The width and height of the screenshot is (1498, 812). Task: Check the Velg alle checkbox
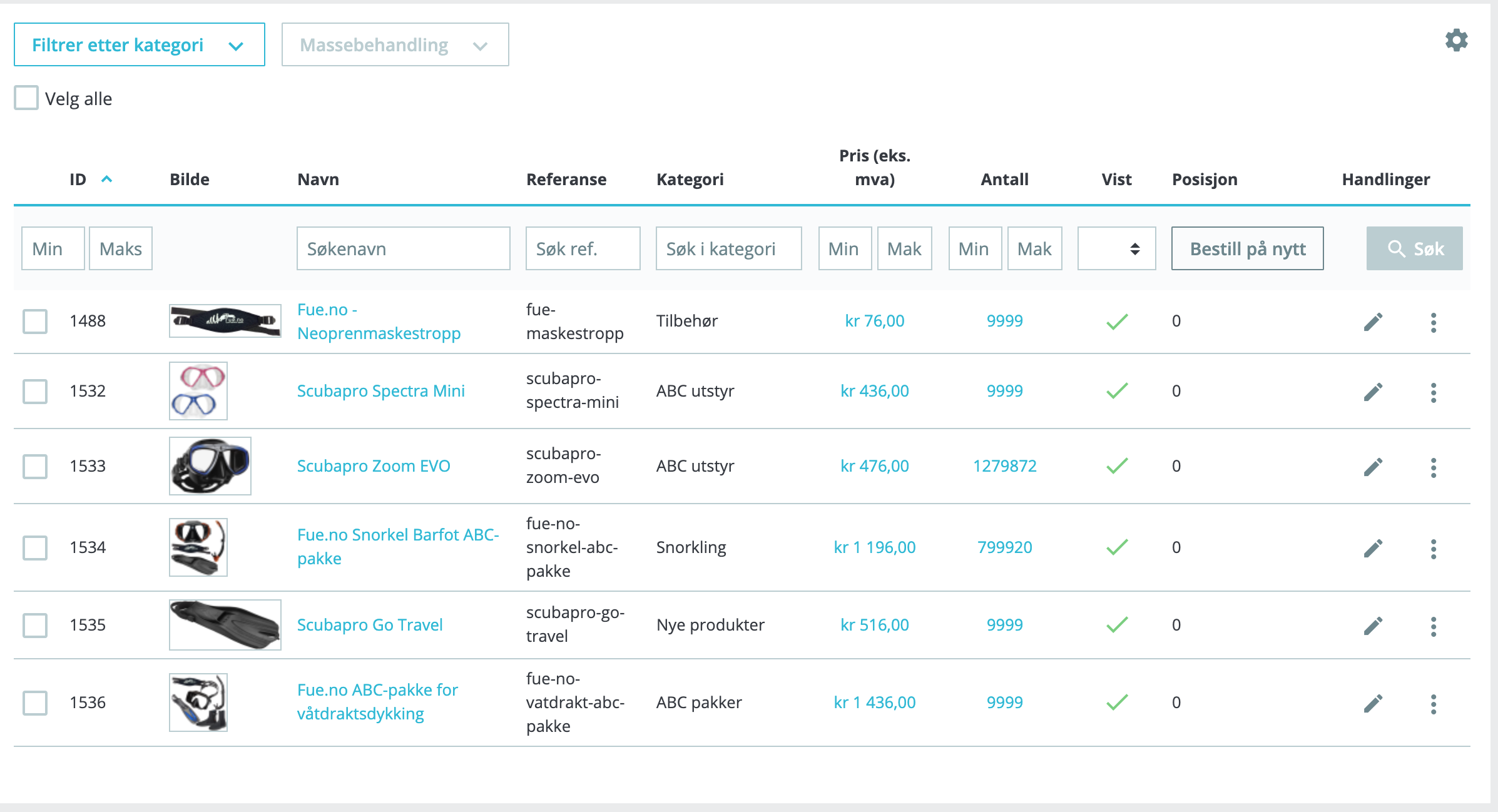(x=26, y=98)
